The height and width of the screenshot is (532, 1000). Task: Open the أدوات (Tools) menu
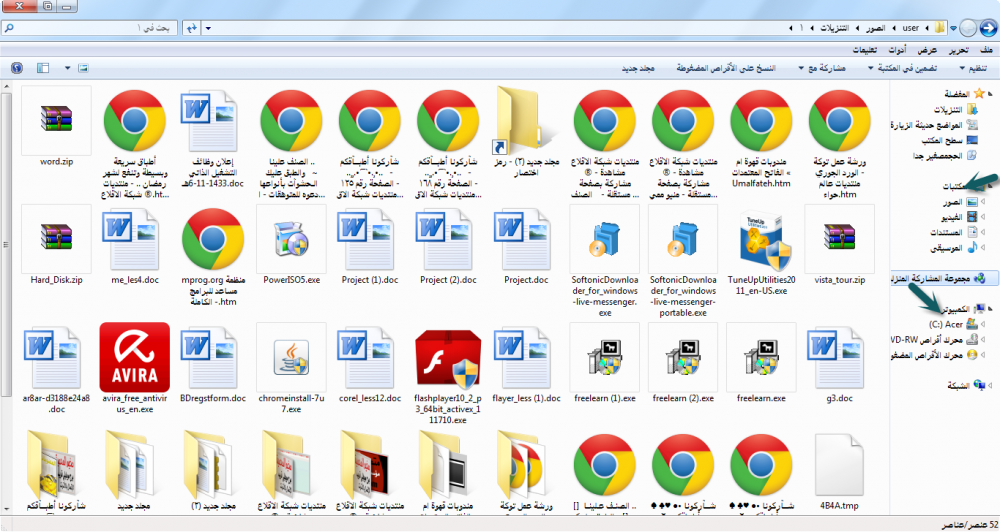point(897,50)
